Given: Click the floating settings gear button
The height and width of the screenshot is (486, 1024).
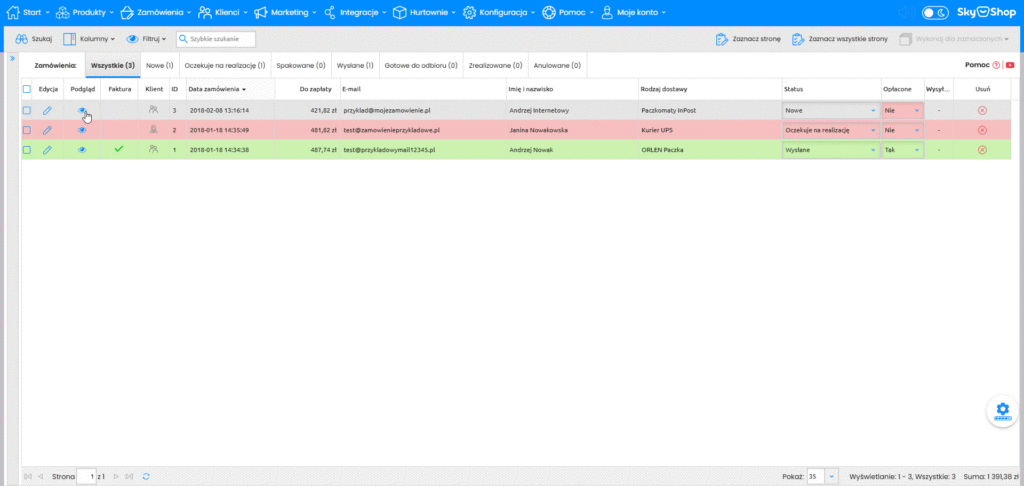Looking at the screenshot, I should 1002,410.
